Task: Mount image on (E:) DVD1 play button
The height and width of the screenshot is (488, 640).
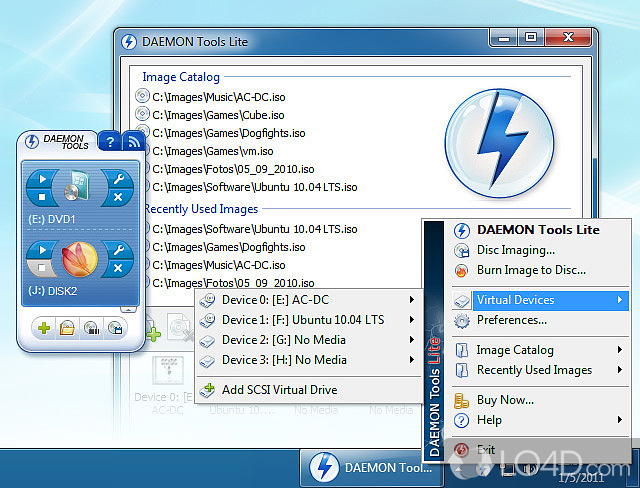Action: pyautogui.click(x=42, y=178)
